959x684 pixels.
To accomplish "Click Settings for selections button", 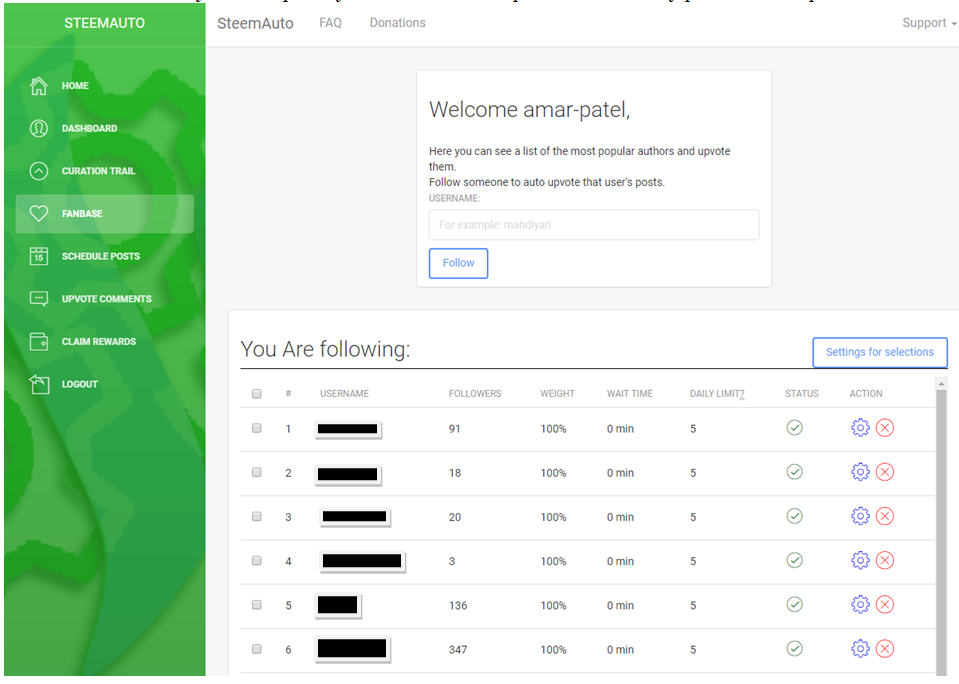I will (879, 352).
